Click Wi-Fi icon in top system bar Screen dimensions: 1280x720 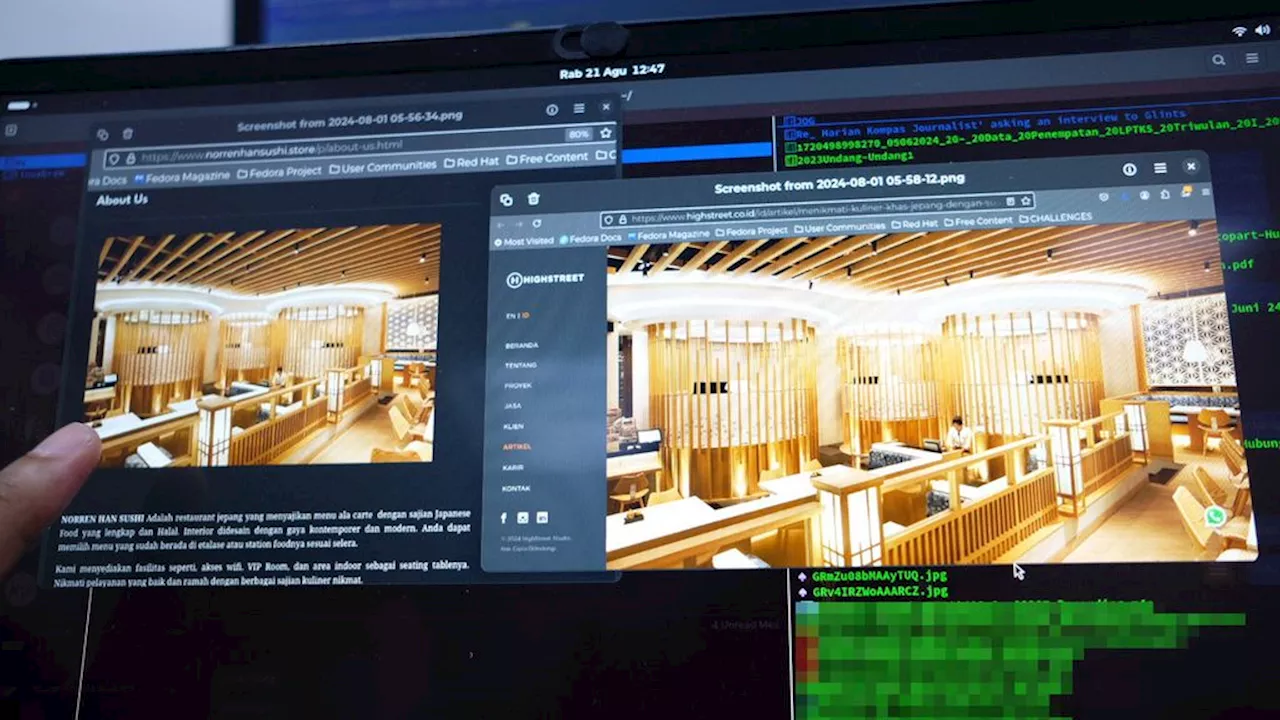[1239, 31]
